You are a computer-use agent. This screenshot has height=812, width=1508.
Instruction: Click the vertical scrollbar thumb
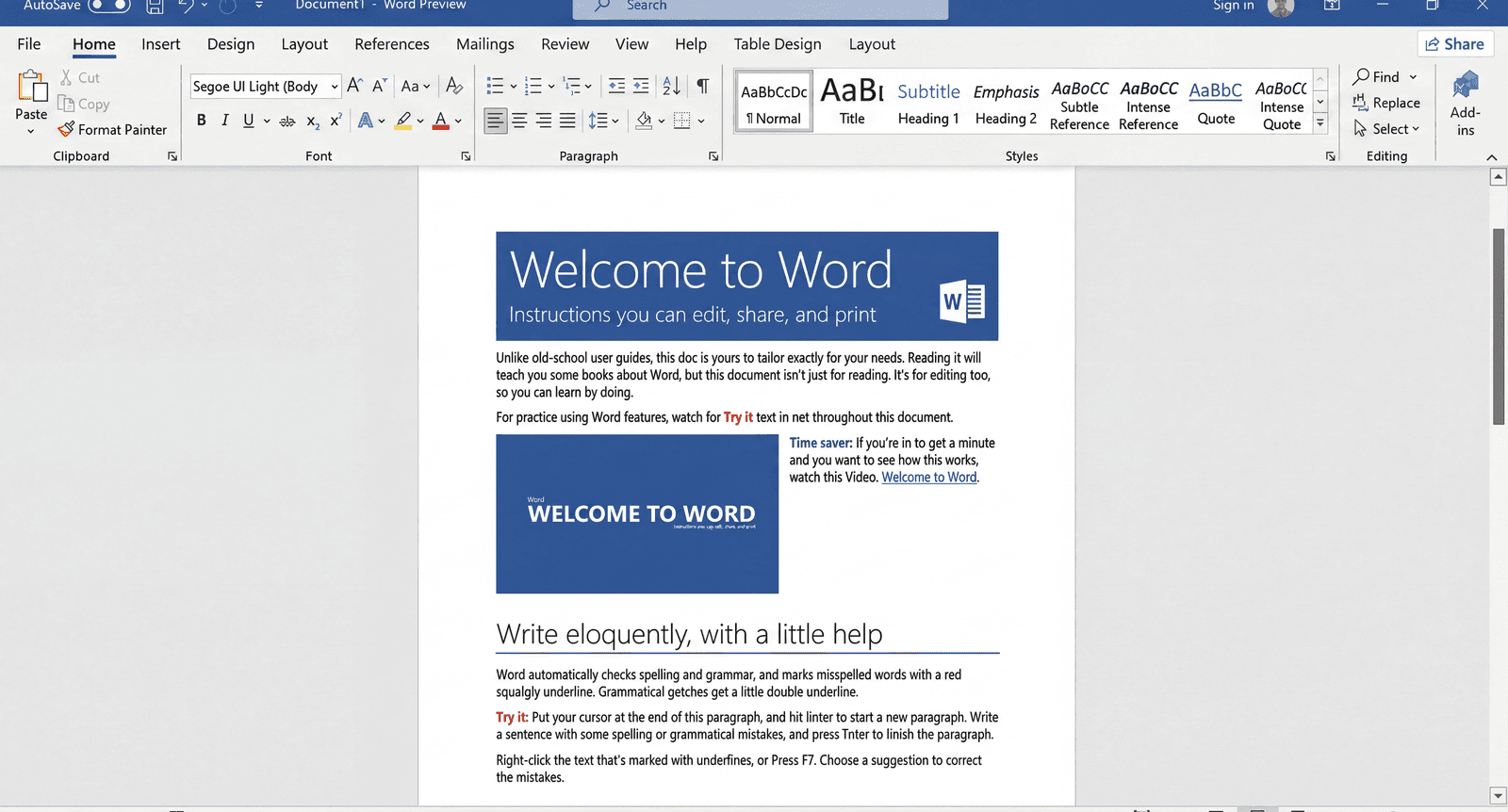1499,326
